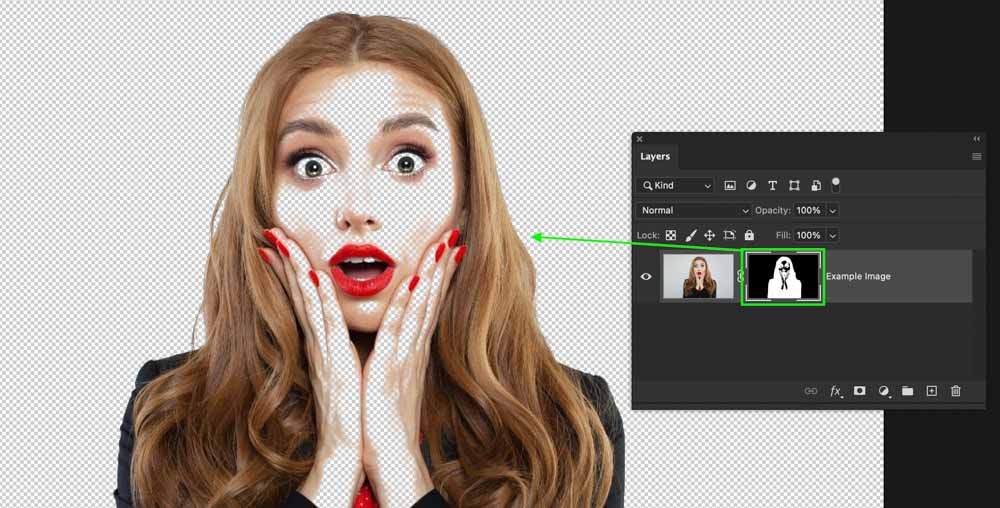Viewport: 1000px width, 508px height.
Task: Unlink the mask via chain icon
Action: 740,277
